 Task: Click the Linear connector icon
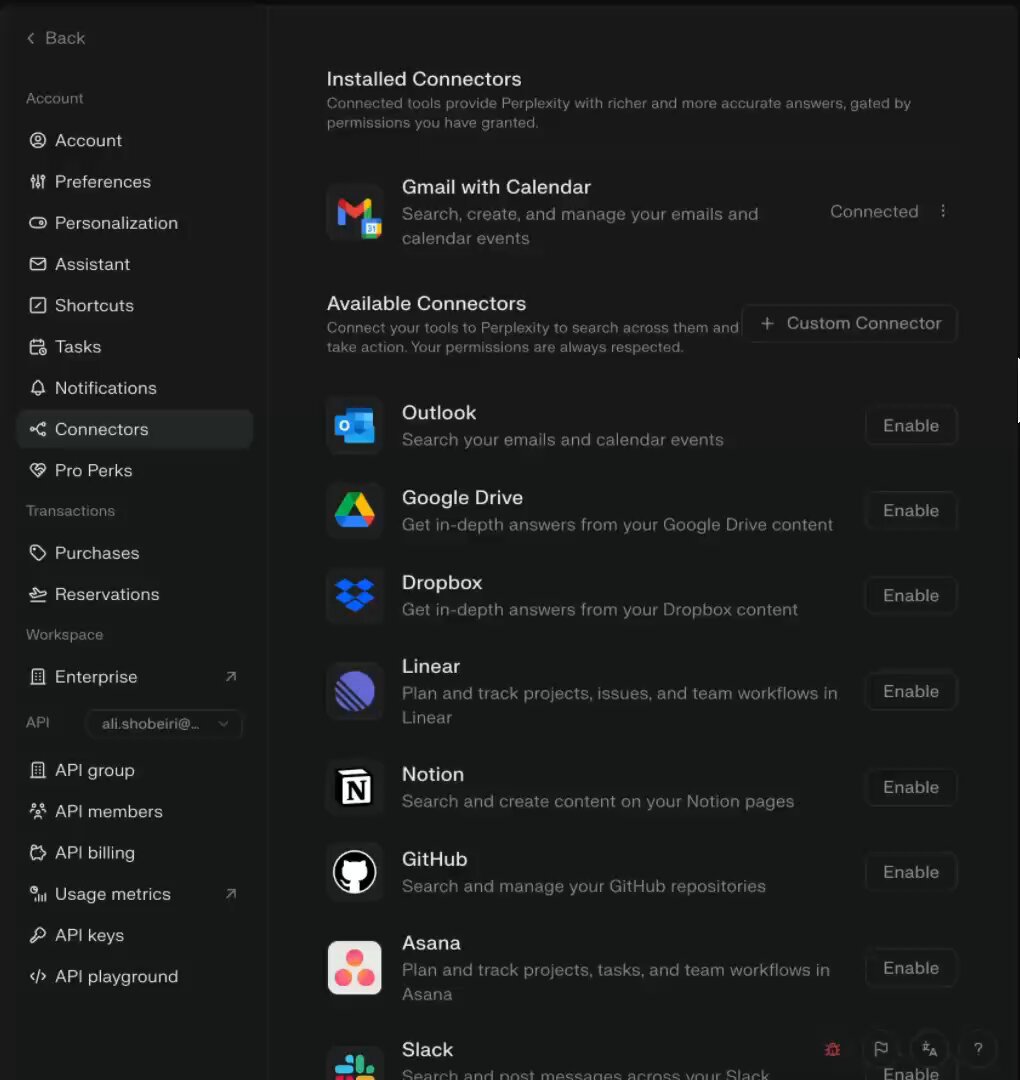[355, 691]
